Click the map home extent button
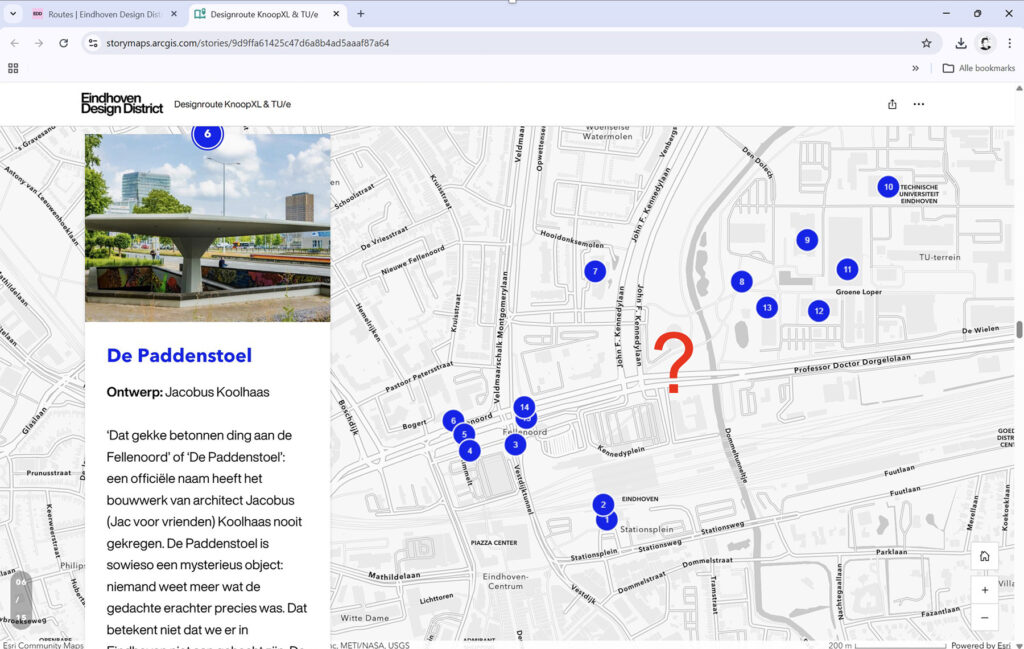 click(x=985, y=557)
